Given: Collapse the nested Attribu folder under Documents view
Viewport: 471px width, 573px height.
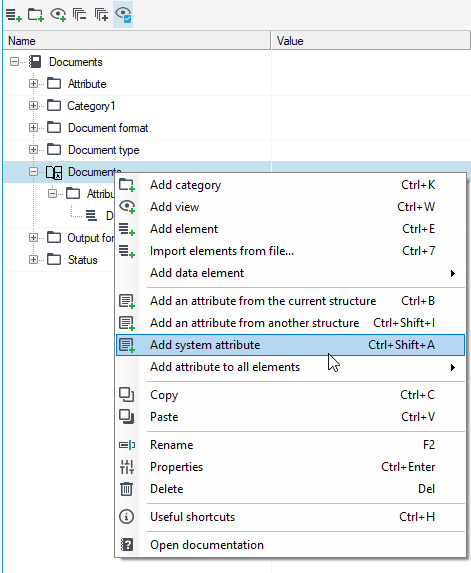Looking at the screenshot, I should pyautogui.click(x=53, y=193).
